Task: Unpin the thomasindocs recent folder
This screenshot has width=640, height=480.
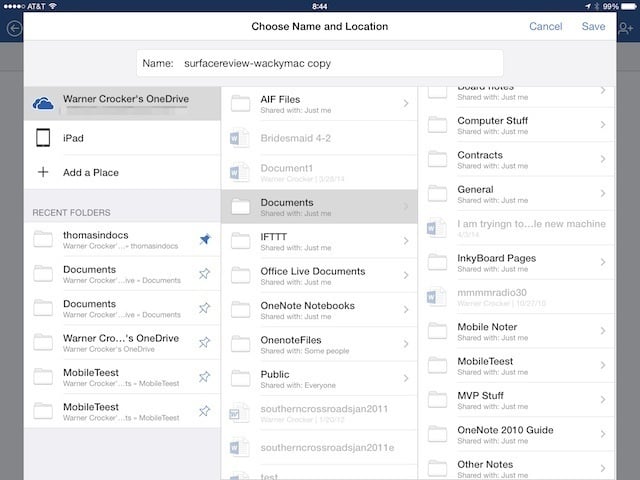Action: [205, 239]
